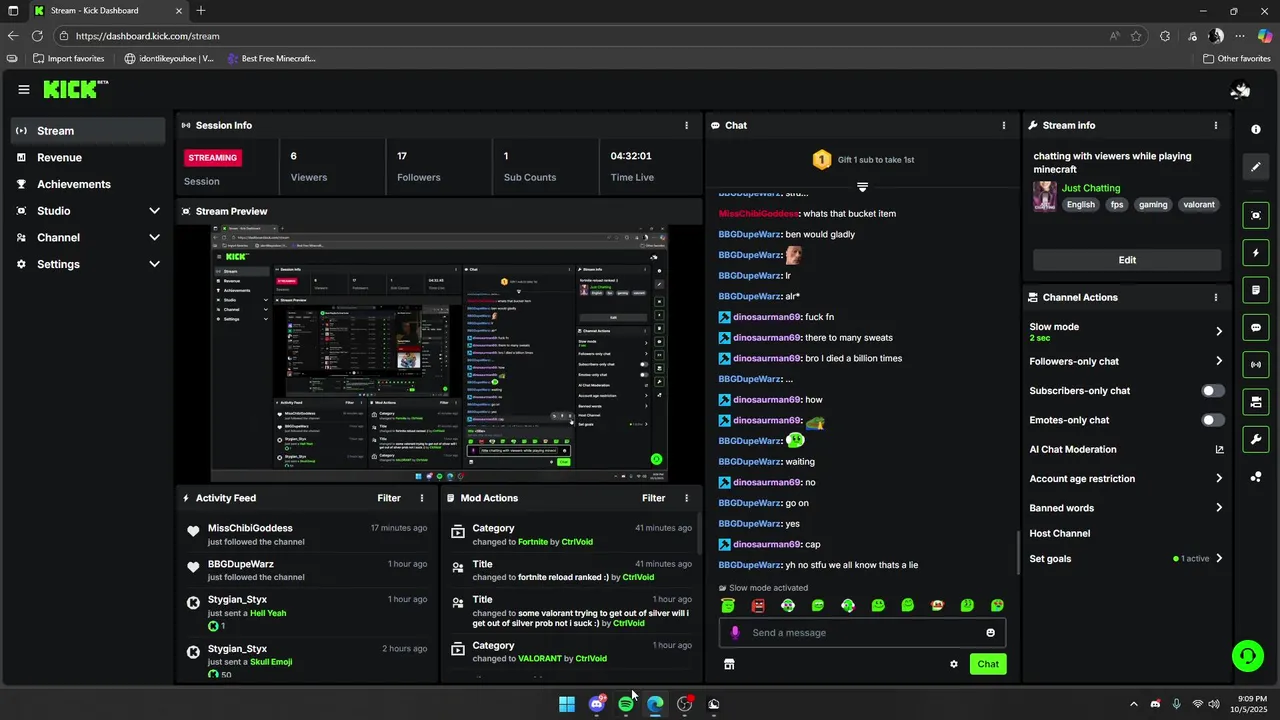Open Channel Actions three-dot menu

pyautogui.click(x=1216, y=297)
